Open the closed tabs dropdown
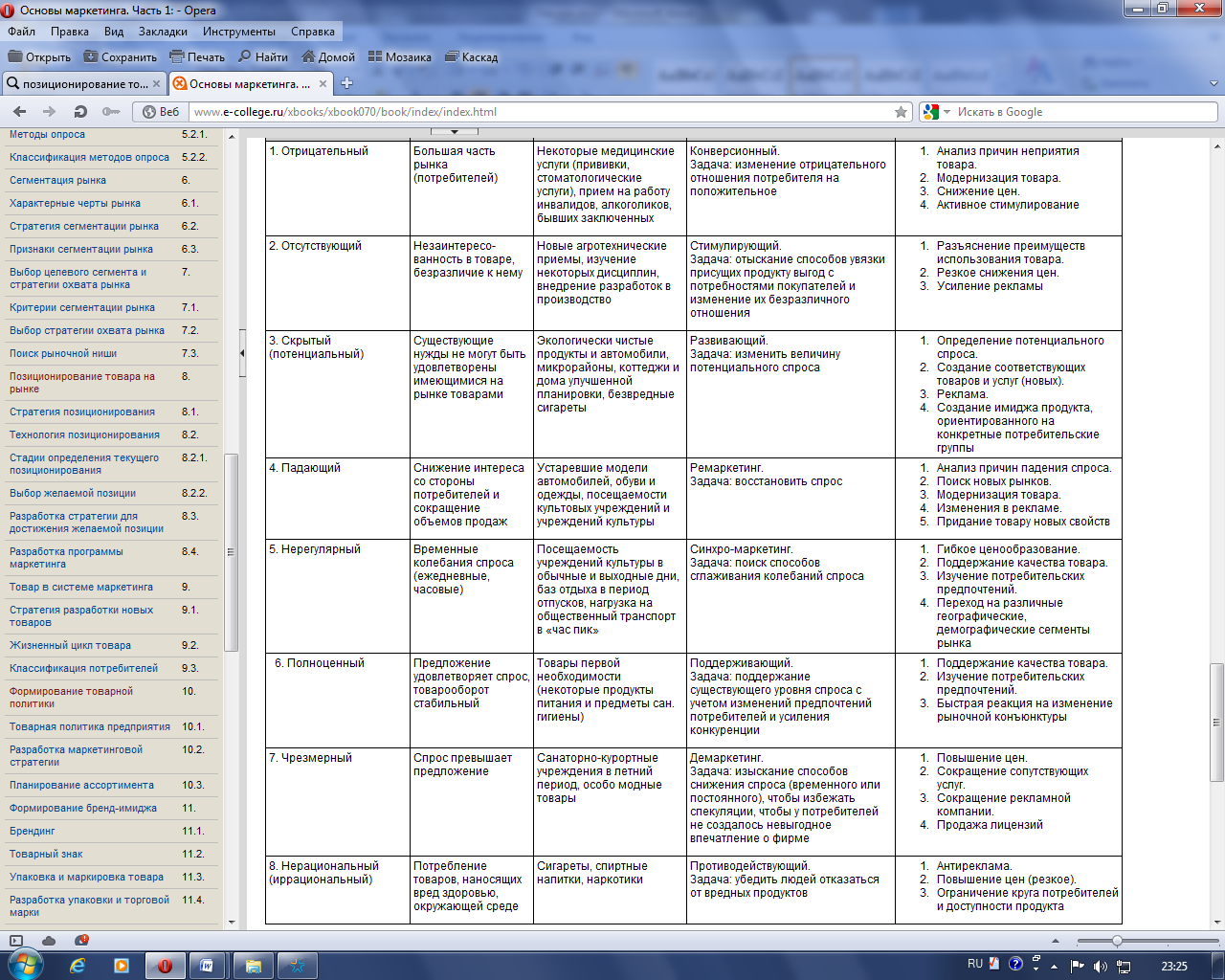Viewport: 1225px width, 980px height. 1214,84
